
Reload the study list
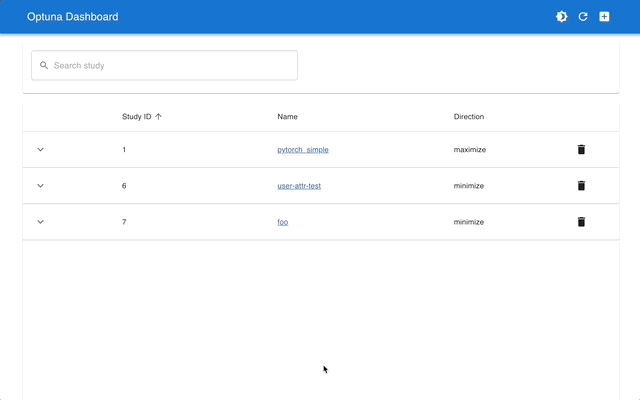click(x=583, y=17)
